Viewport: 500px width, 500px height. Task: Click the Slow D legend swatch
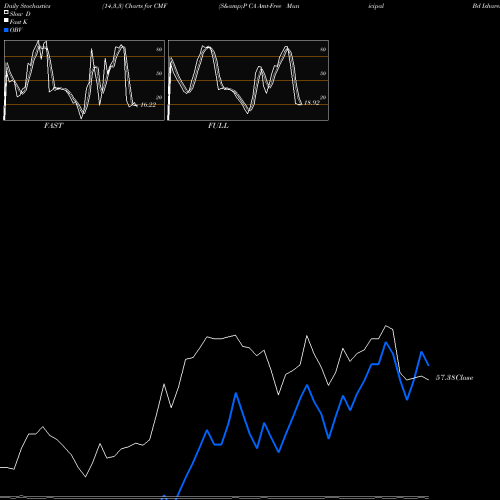[x=6, y=12]
